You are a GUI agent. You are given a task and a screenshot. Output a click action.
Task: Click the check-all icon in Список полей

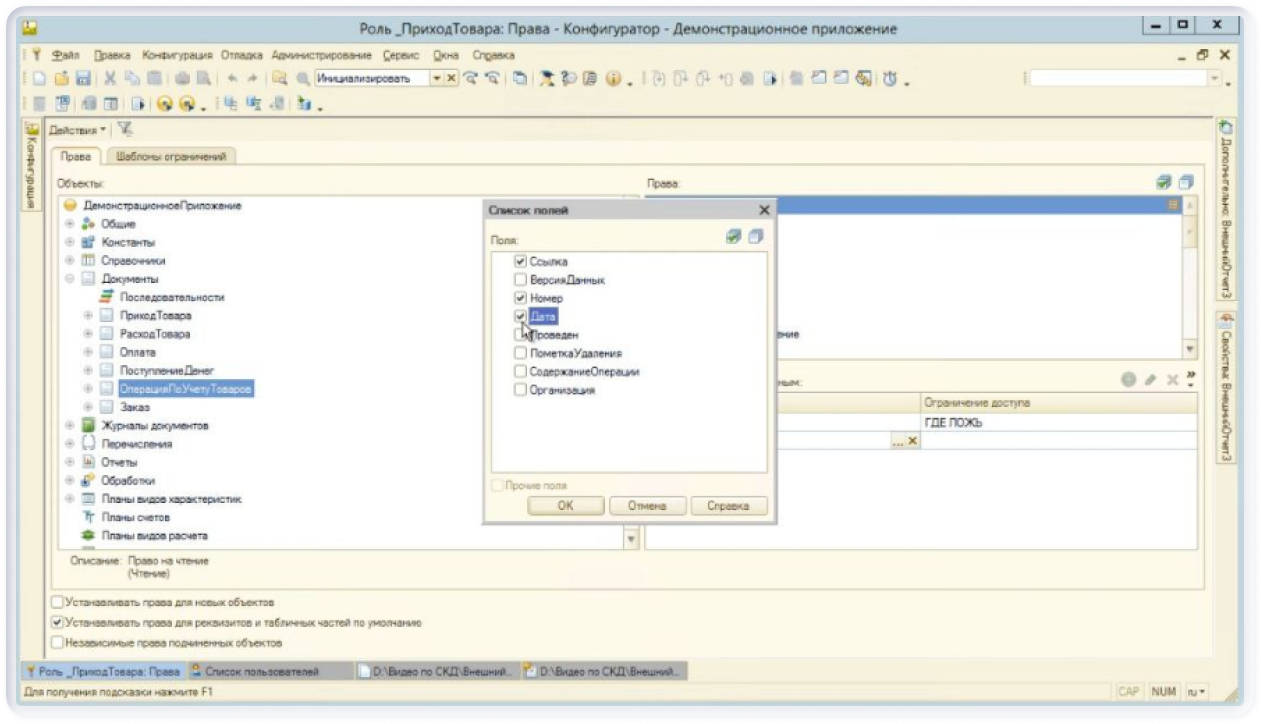(733, 237)
